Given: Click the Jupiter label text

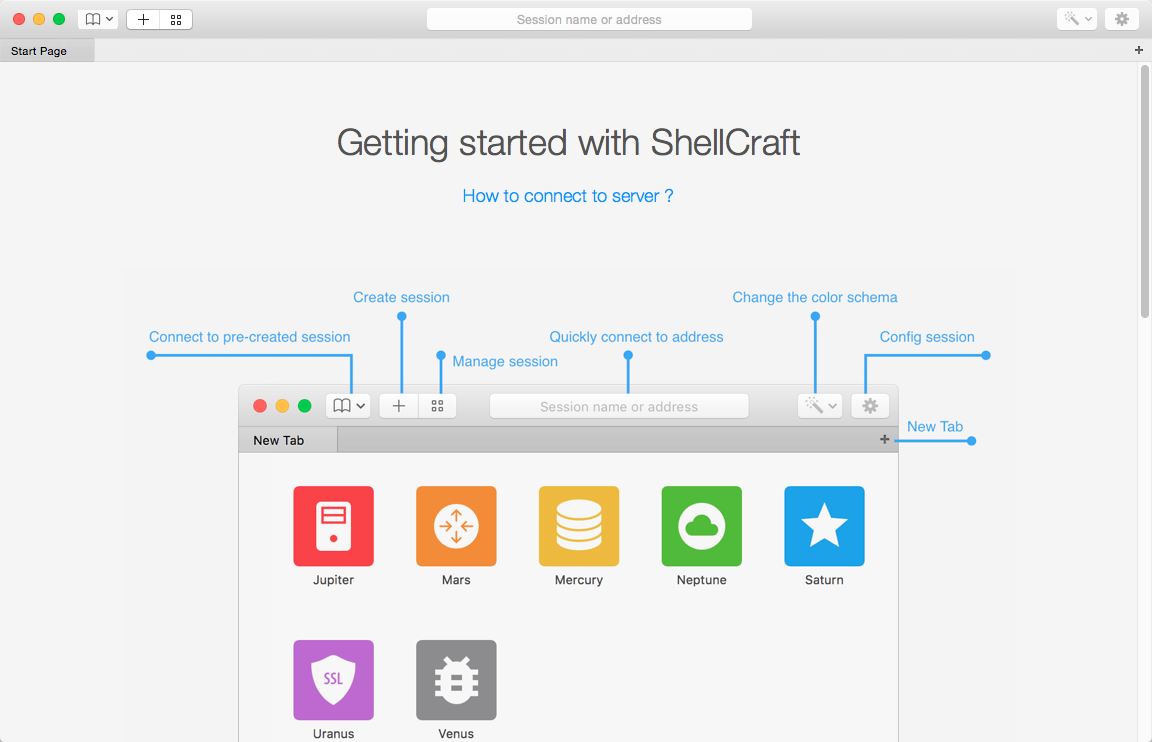Looking at the screenshot, I should click(x=334, y=580).
